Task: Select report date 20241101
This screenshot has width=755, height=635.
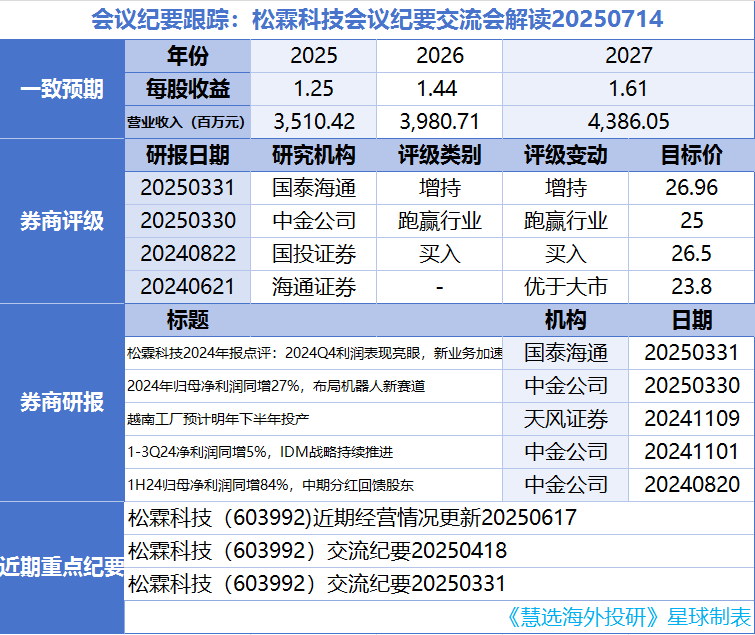Action: pyautogui.click(x=691, y=452)
